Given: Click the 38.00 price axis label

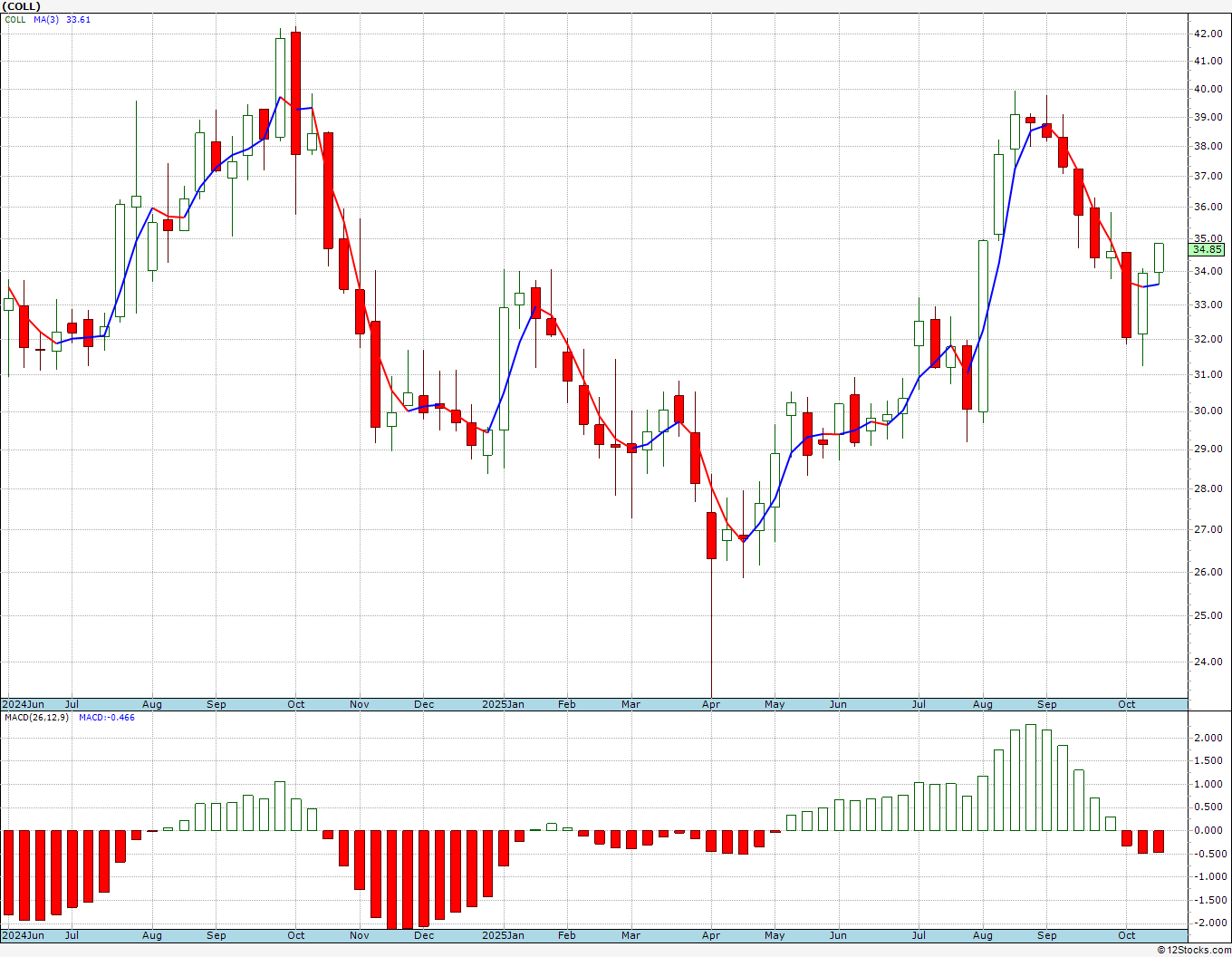Looking at the screenshot, I should pyautogui.click(x=1208, y=146).
